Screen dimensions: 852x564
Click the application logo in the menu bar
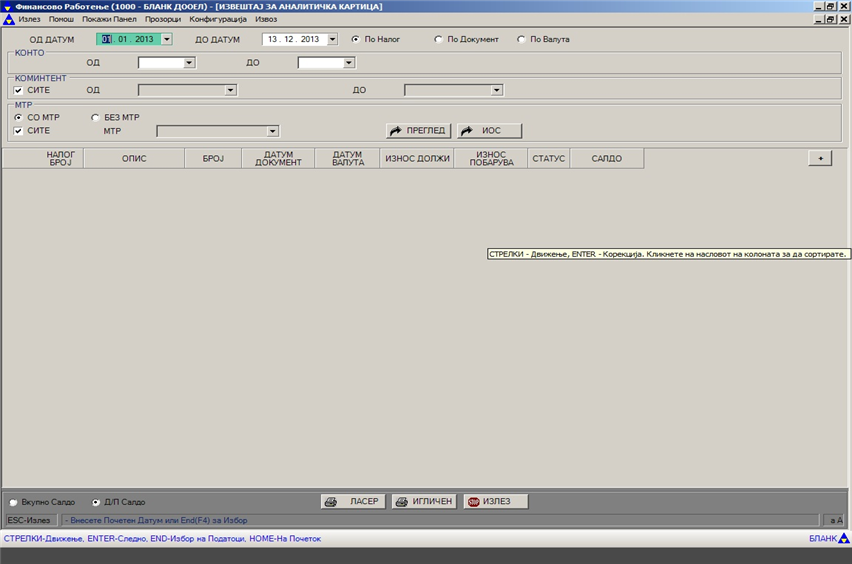tap(9, 20)
